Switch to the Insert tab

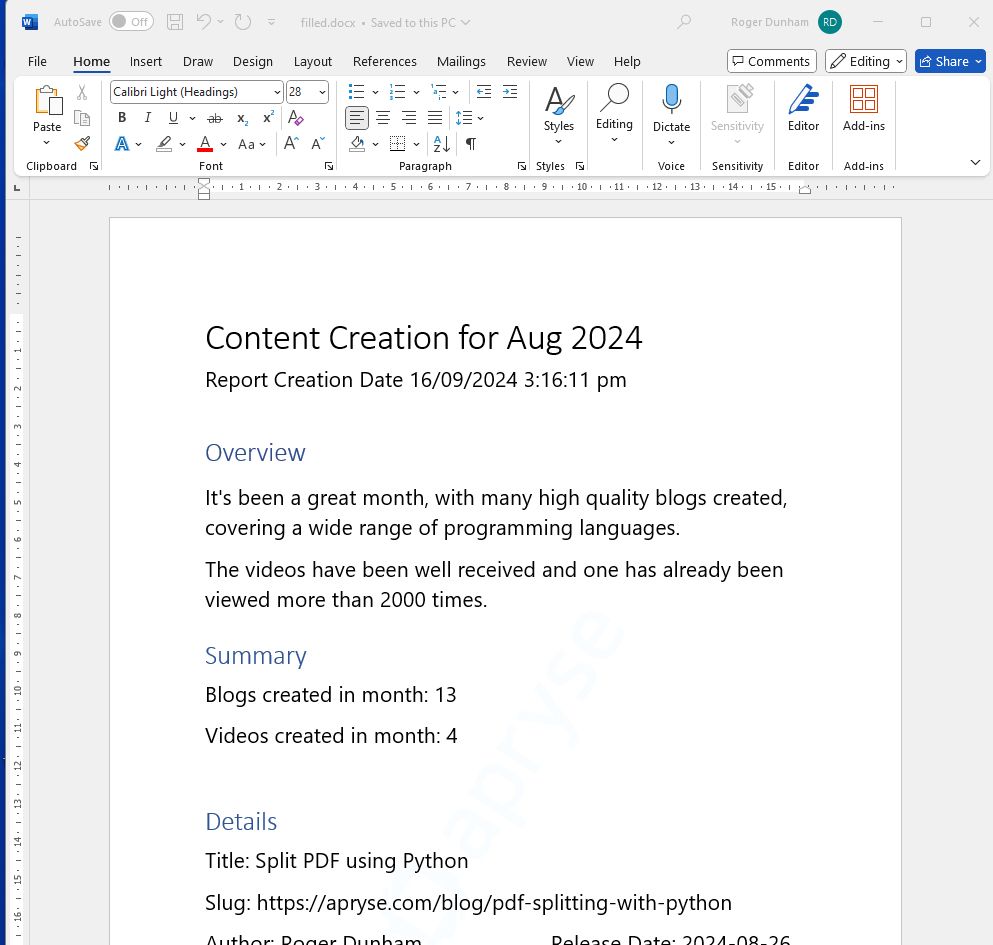[x=146, y=61]
